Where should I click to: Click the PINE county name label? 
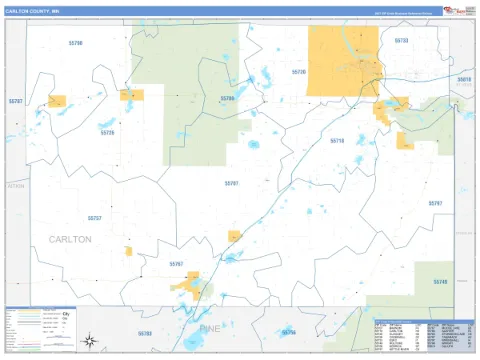click(210, 329)
